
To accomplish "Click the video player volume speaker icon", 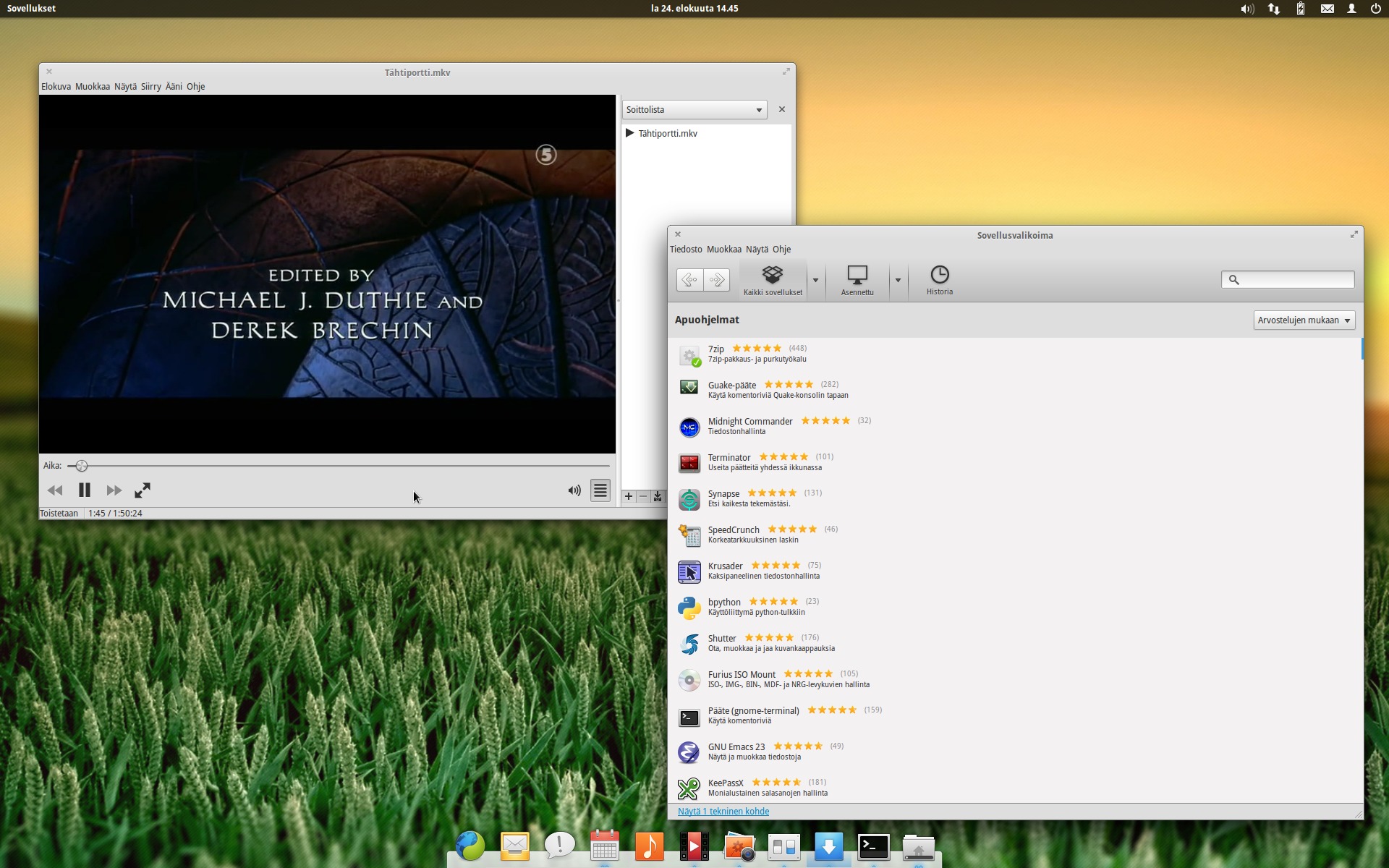I will coord(574,490).
